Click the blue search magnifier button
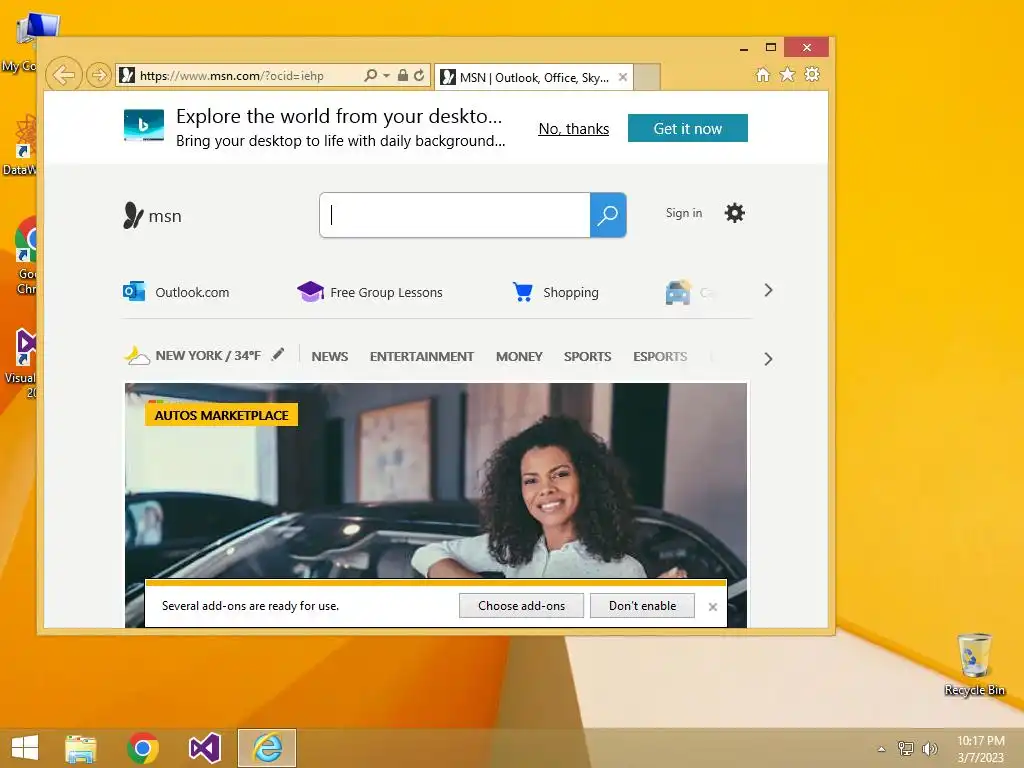Viewport: 1024px width, 768px height. (x=608, y=215)
